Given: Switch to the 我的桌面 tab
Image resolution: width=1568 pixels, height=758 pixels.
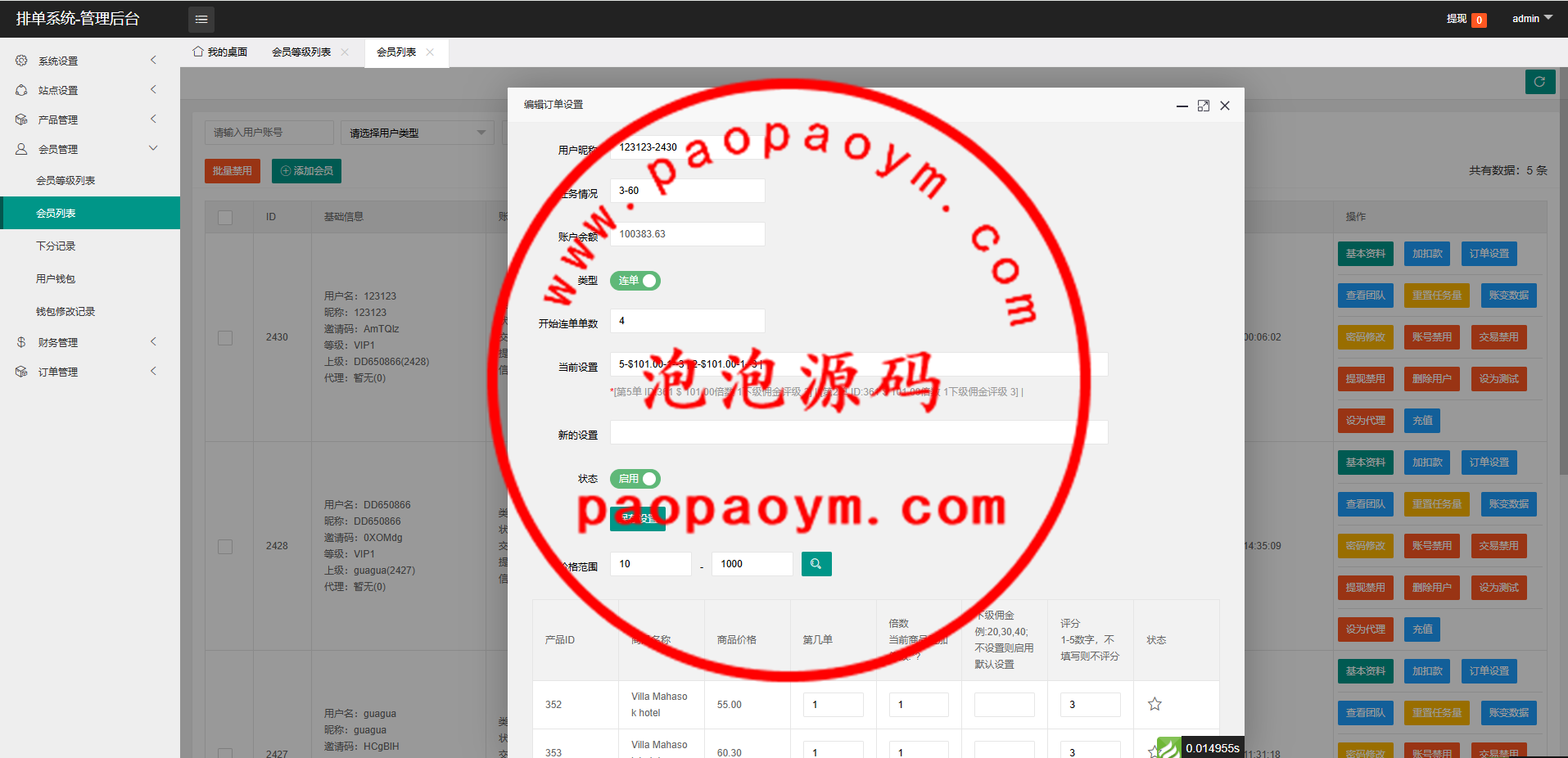Looking at the screenshot, I should (220, 52).
